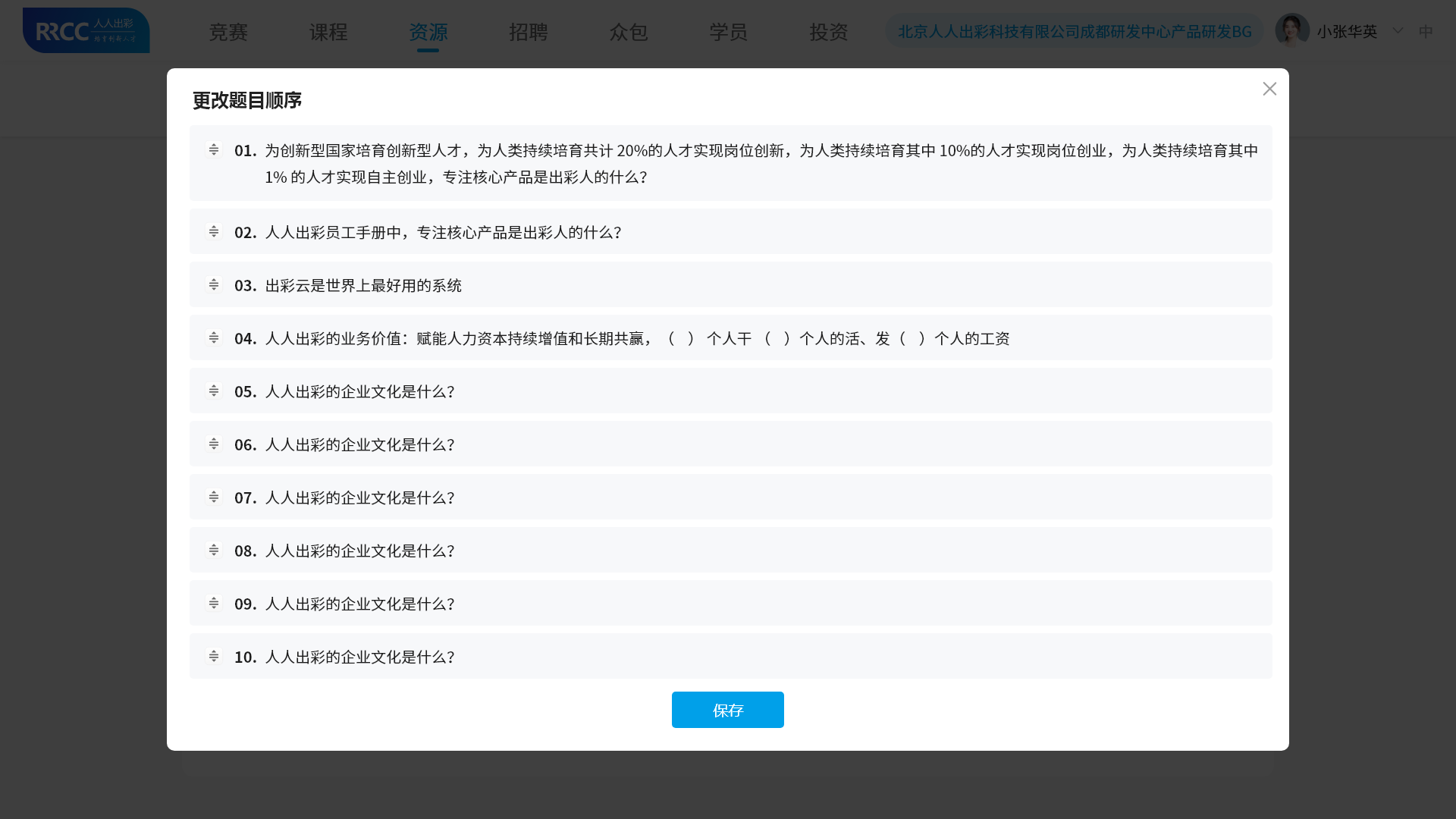Select question 06 企业文化 text
Viewport: 1456px width, 819px height.
[x=359, y=444]
